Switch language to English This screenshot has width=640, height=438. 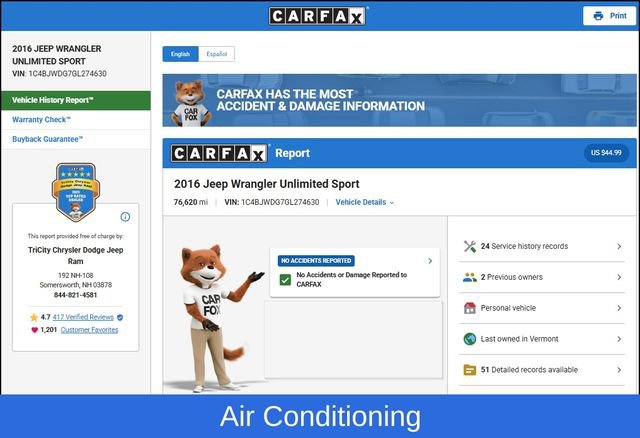tap(180, 54)
